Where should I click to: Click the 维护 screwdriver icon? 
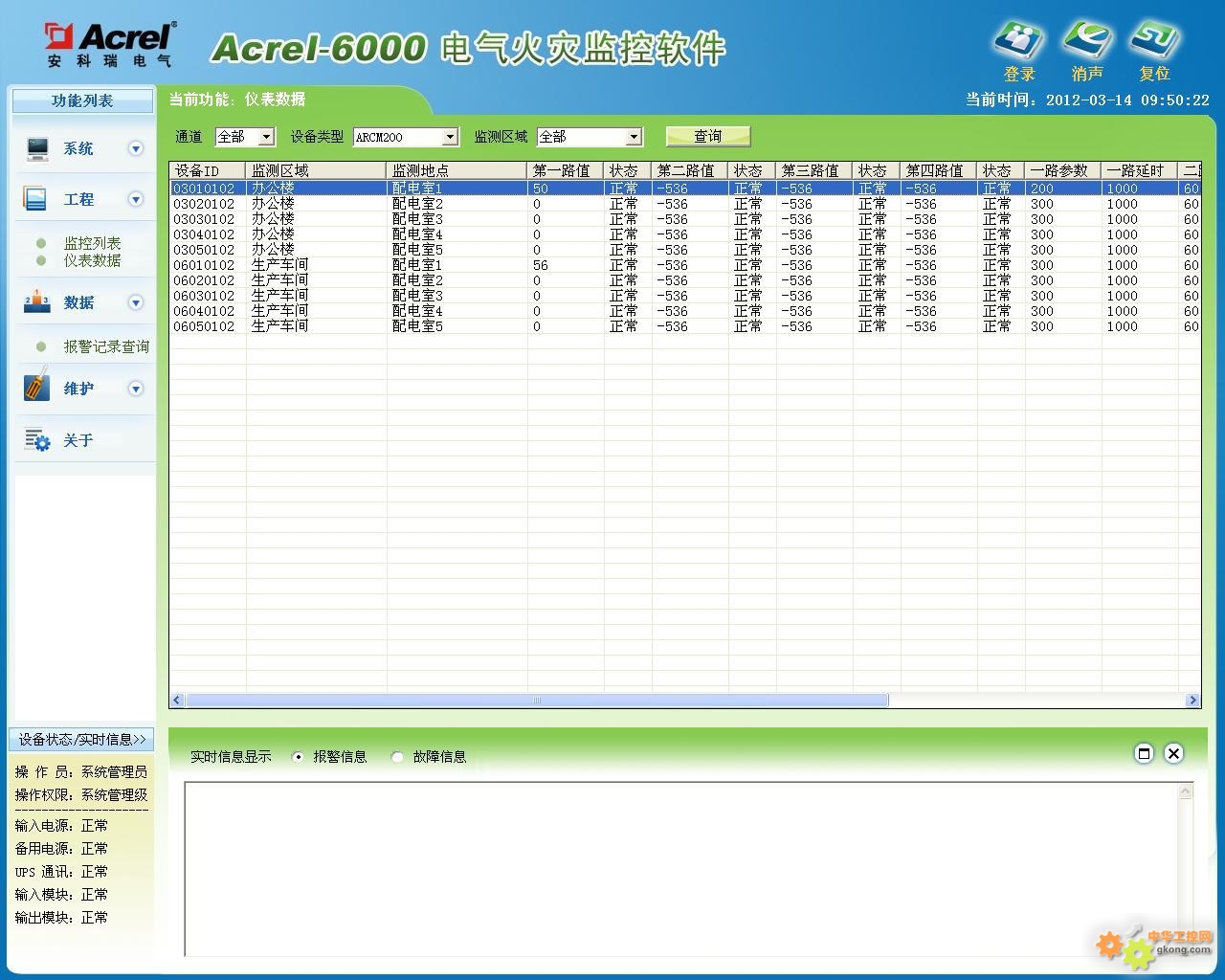pyautogui.click(x=36, y=385)
